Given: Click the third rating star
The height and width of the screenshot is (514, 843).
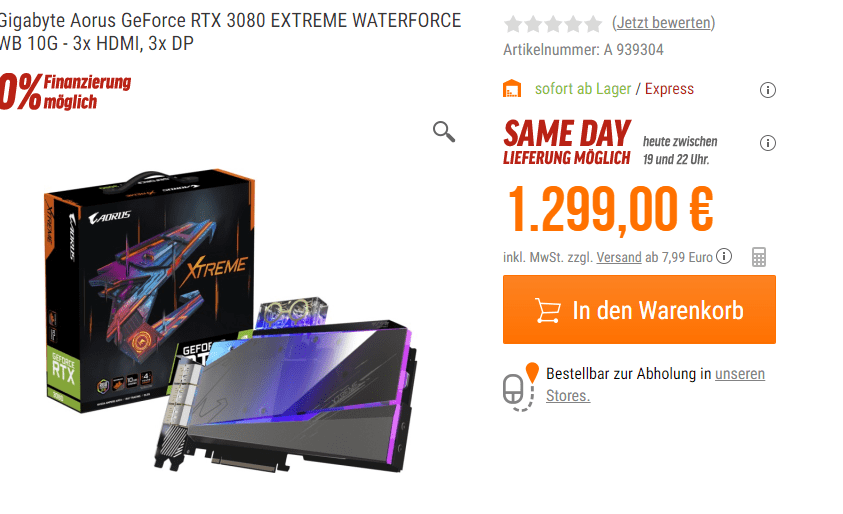Looking at the screenshot, I should point(553,24).
